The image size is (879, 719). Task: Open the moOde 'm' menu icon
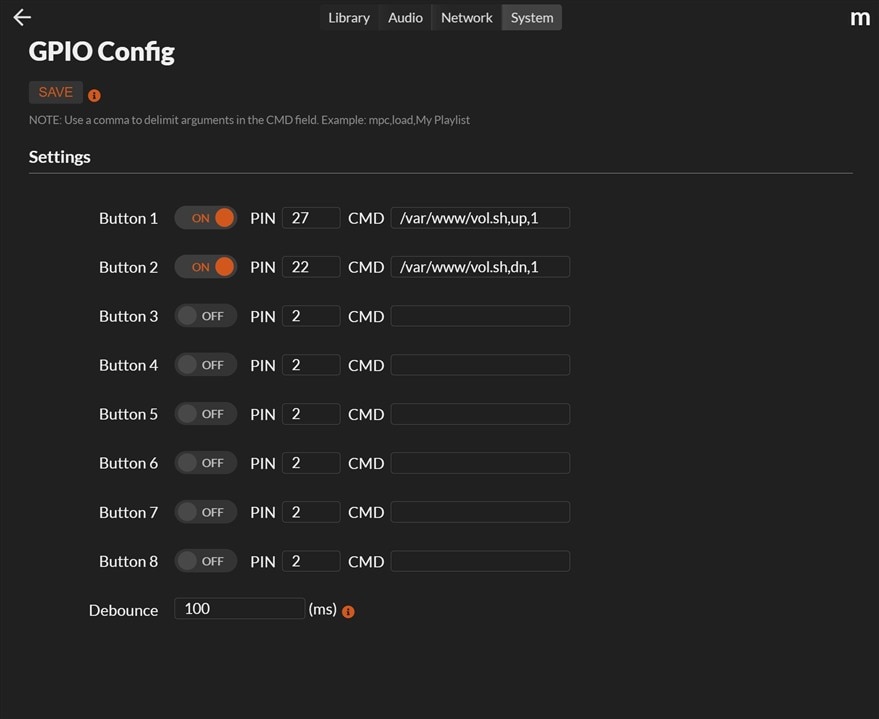click(859, 18)
